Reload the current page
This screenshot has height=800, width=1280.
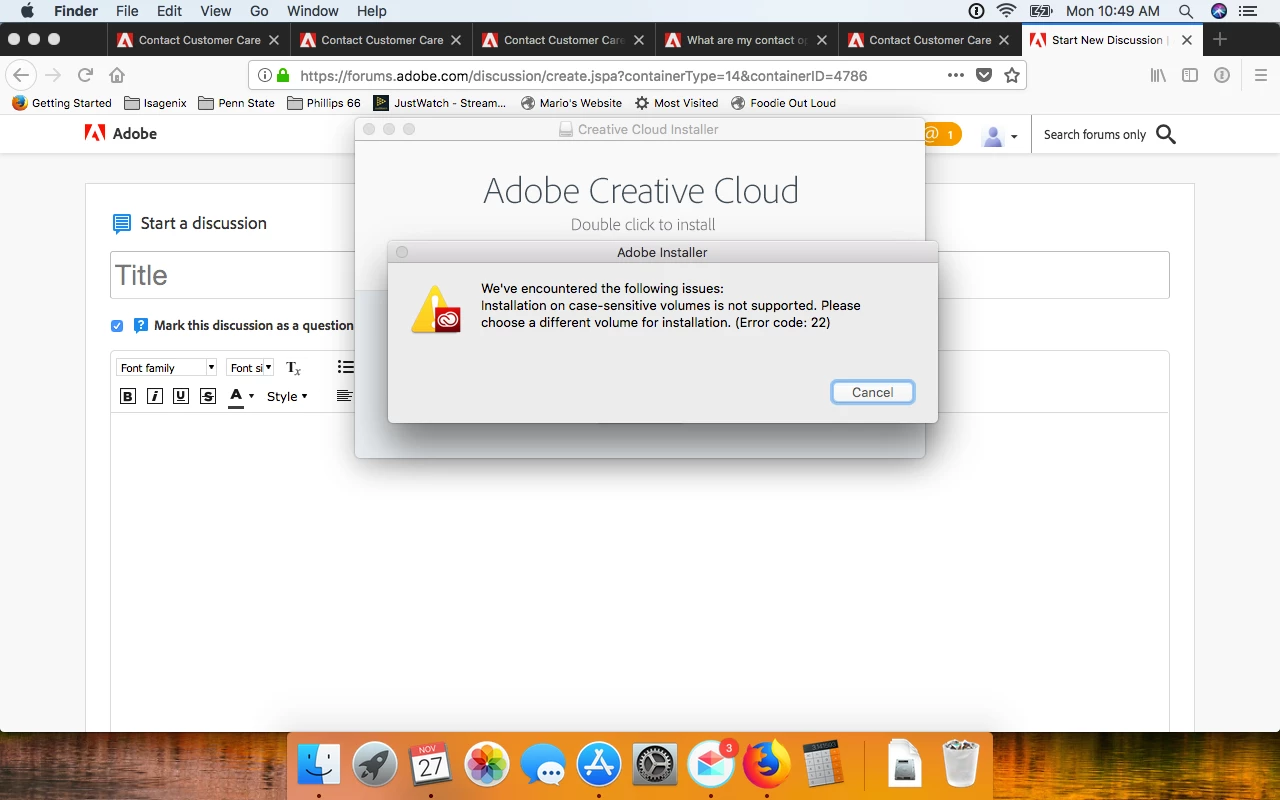pyautogui.click(x=86, y=75)
